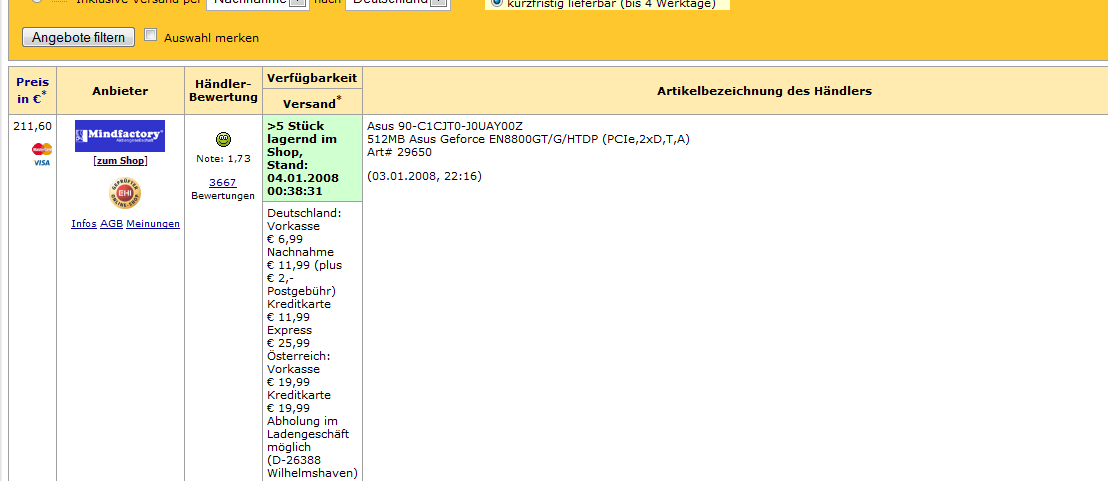Screen dimensions: 1108x481
Task: Click the (D-26388 Wilhelmshaven) text
Action: click(312, 466)
